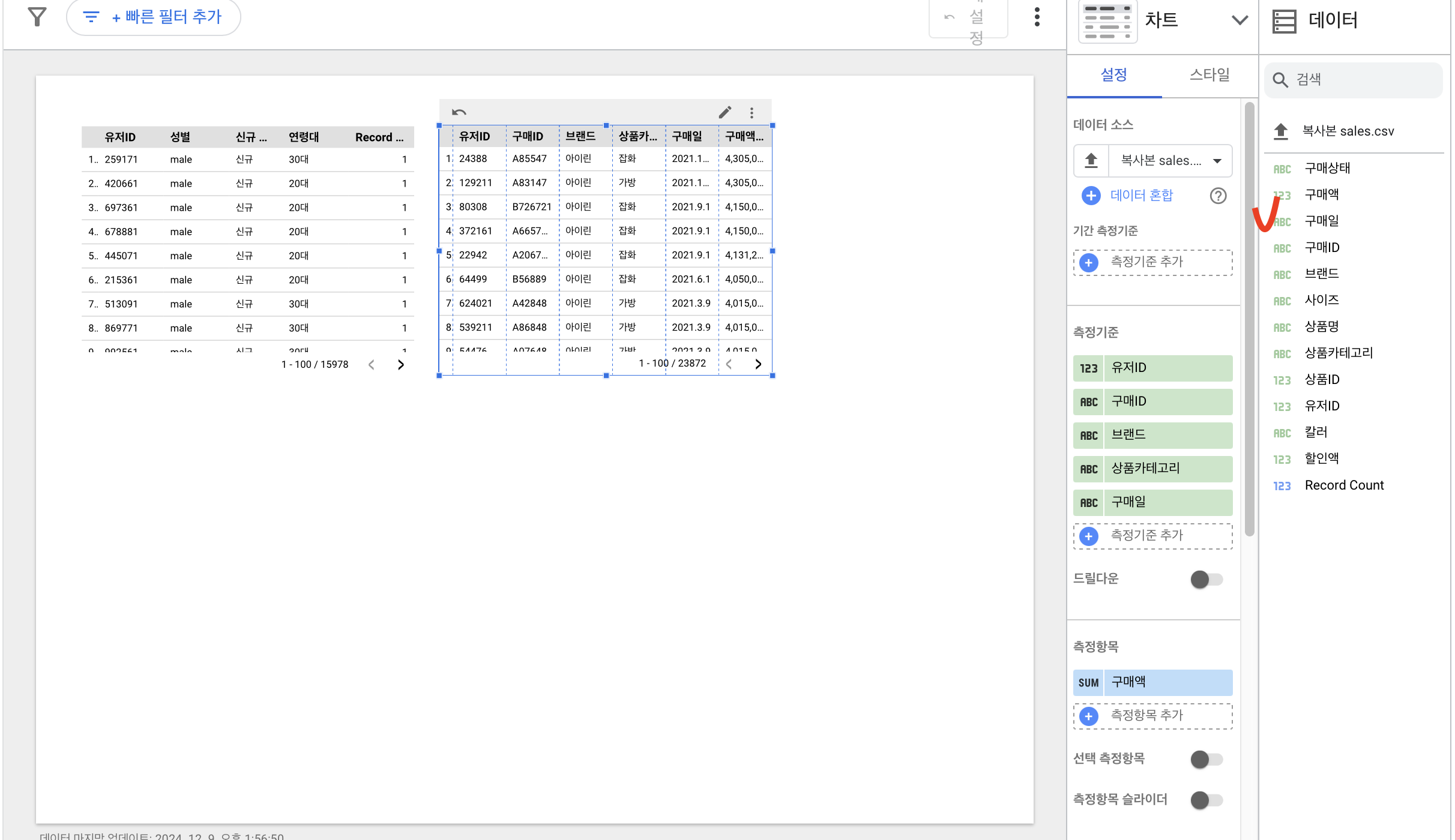1455x840 pixels.
Task: Open the selected table's three-dot menu
Action: coord(752,112)
